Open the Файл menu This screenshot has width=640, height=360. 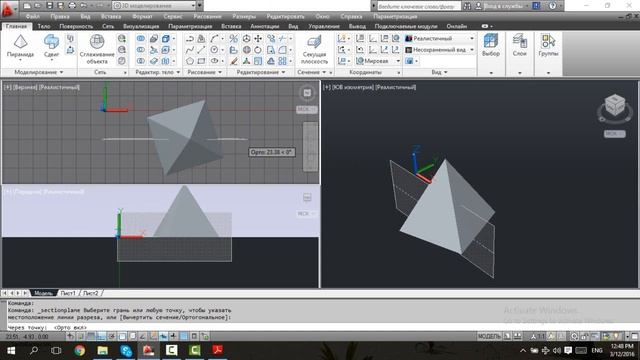pos(33,17)
